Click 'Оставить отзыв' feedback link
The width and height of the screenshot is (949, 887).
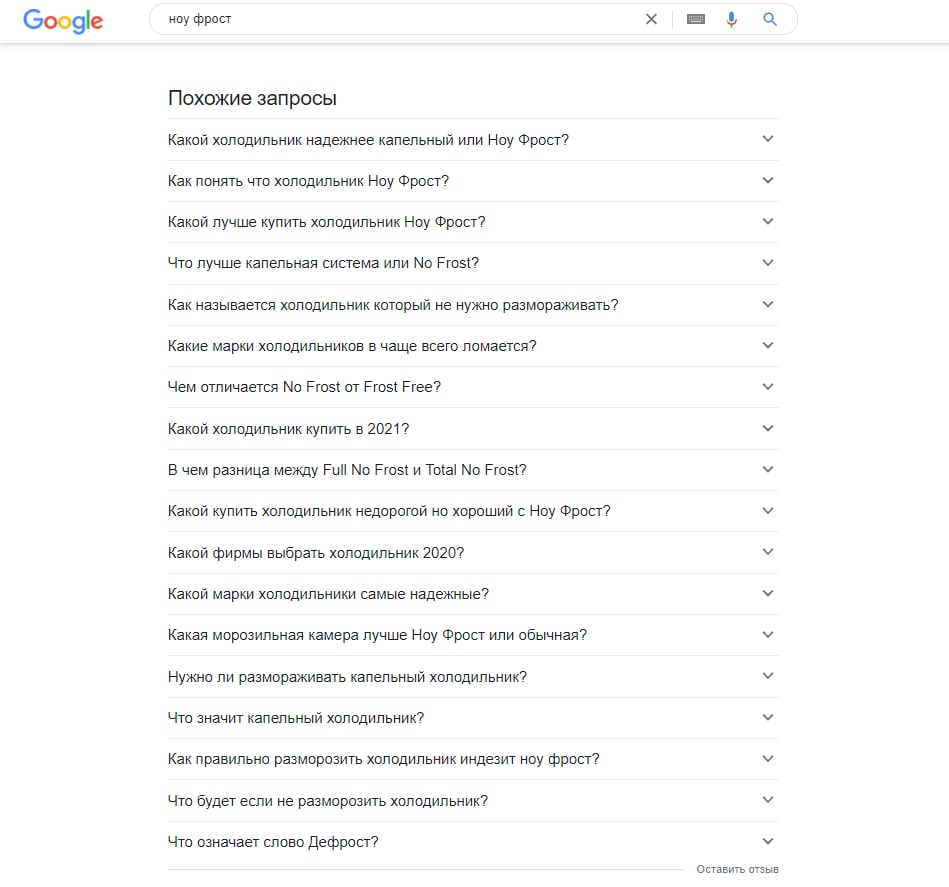coord(737,869)
